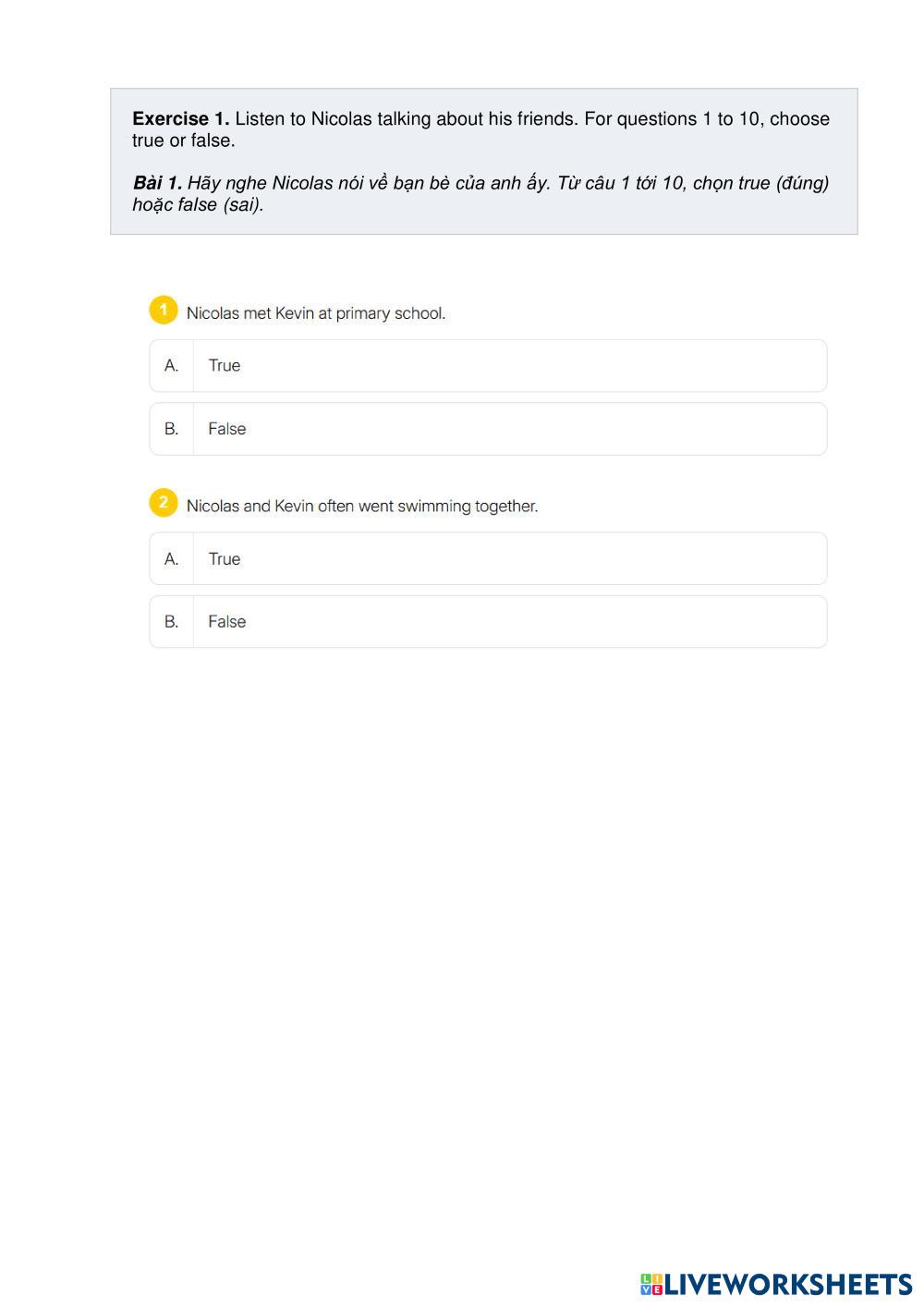Click the bold "Exercise 1." heading

(x=180, y=118)
